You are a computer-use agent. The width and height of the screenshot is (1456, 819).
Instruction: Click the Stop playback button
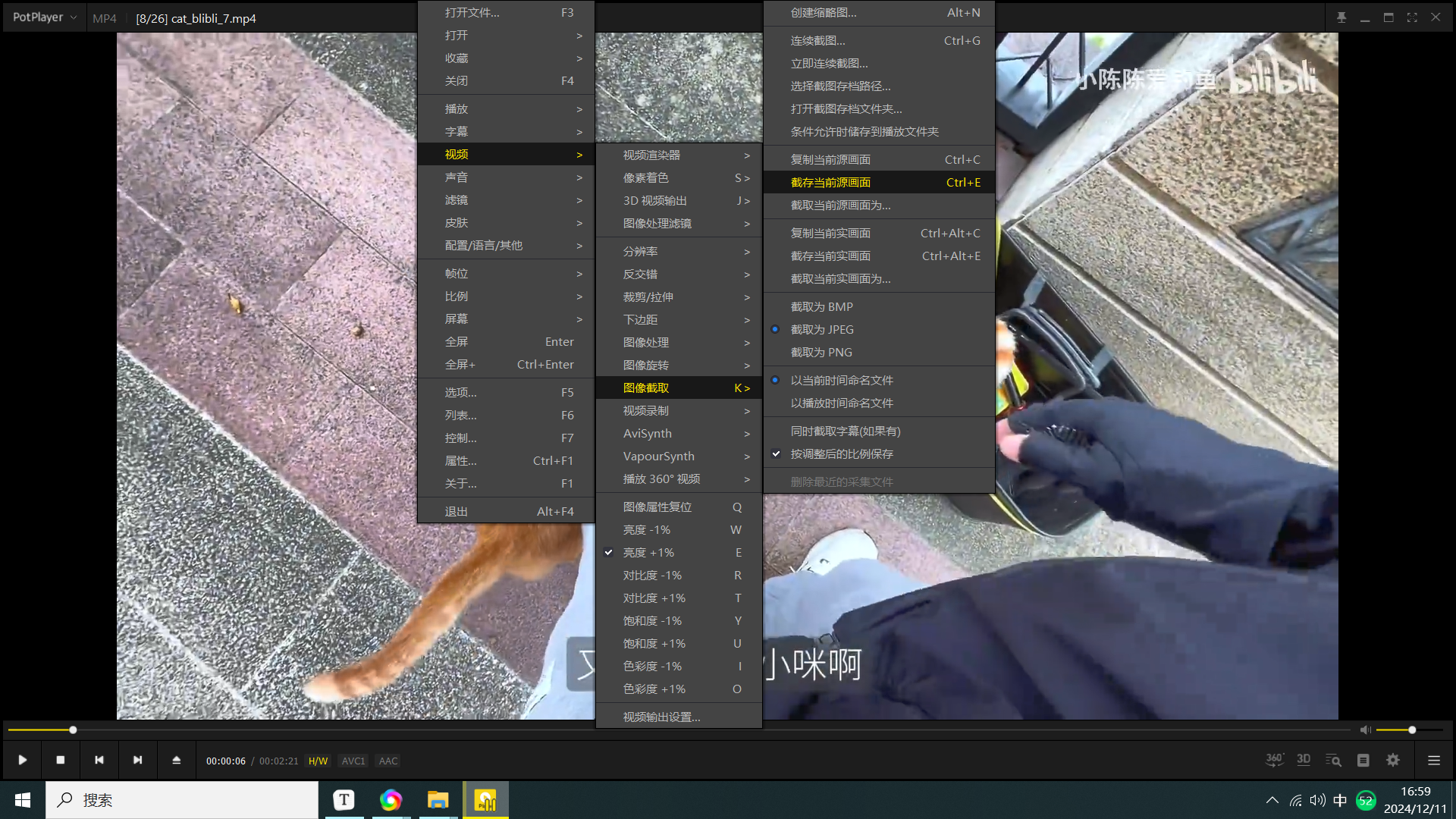[61, 760]
